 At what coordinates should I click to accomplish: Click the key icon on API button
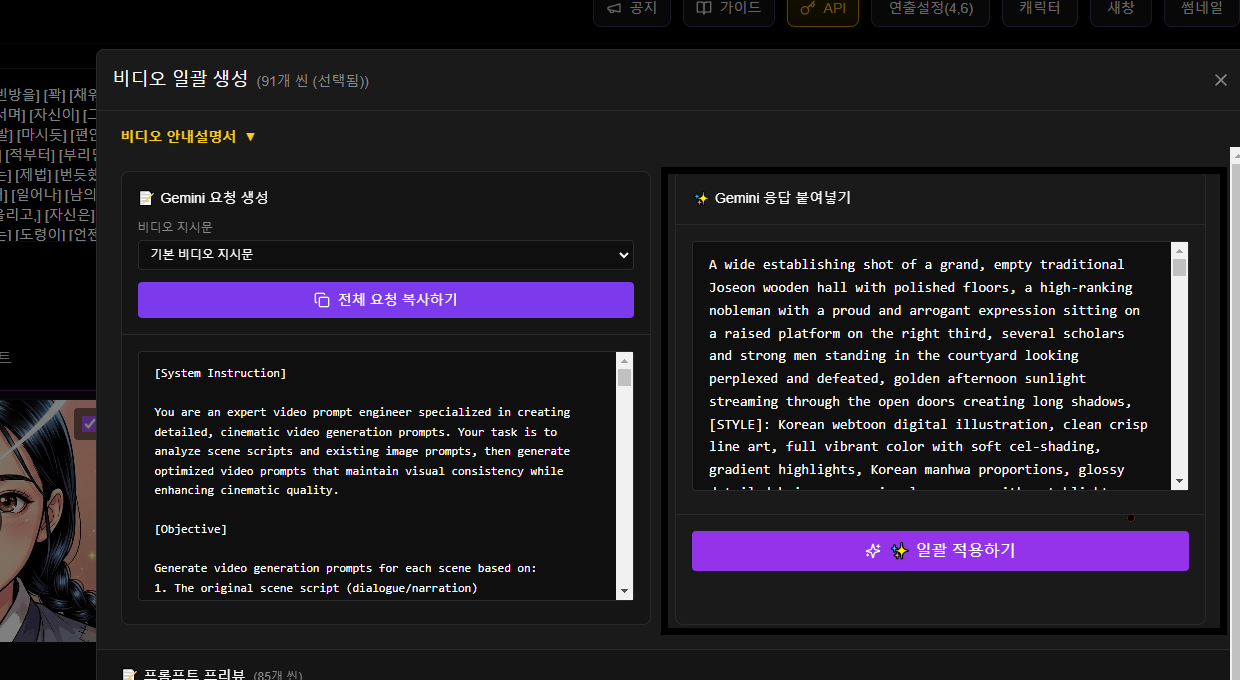pos(806,8)
